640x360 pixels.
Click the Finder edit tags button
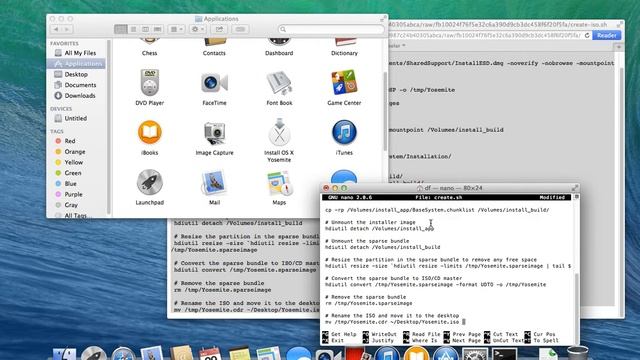coord(240,29)
